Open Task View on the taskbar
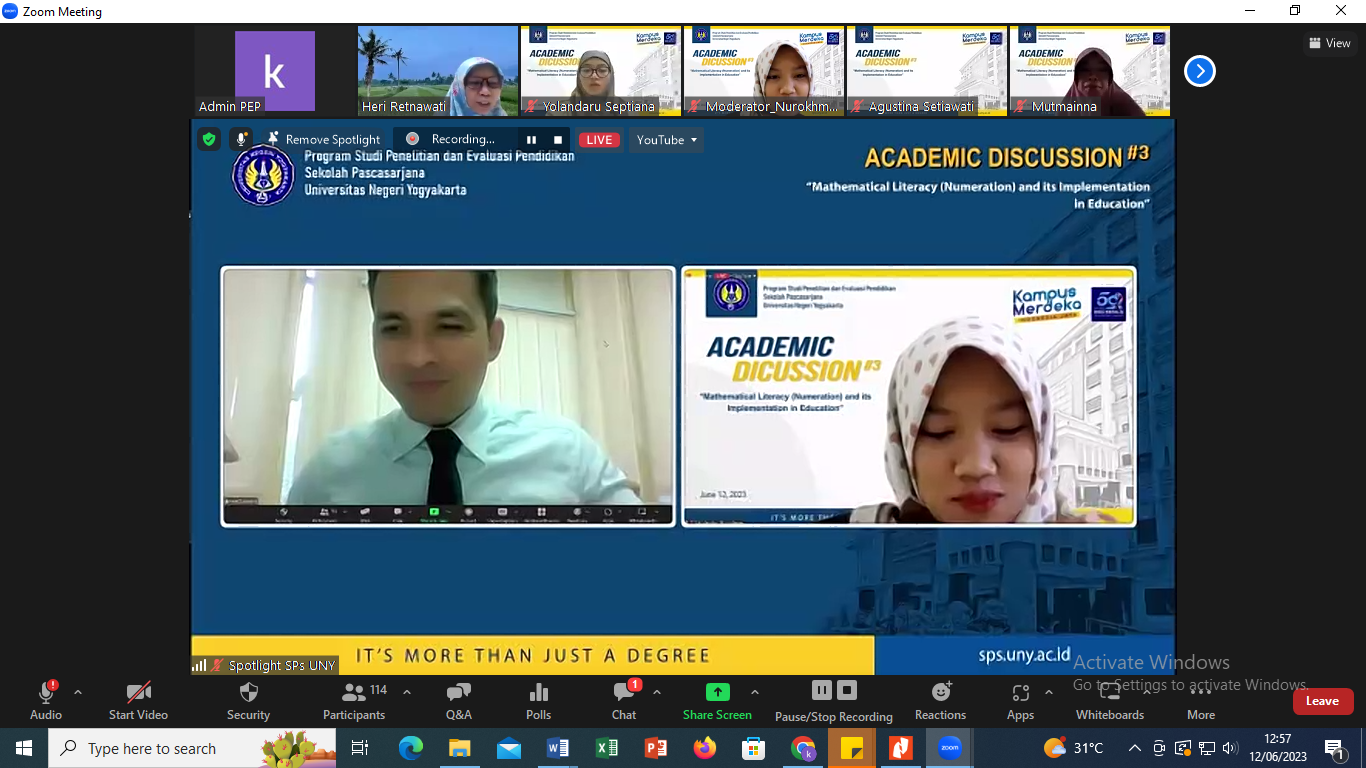This screenshot has height=768, width=1366. click(360, 748)
